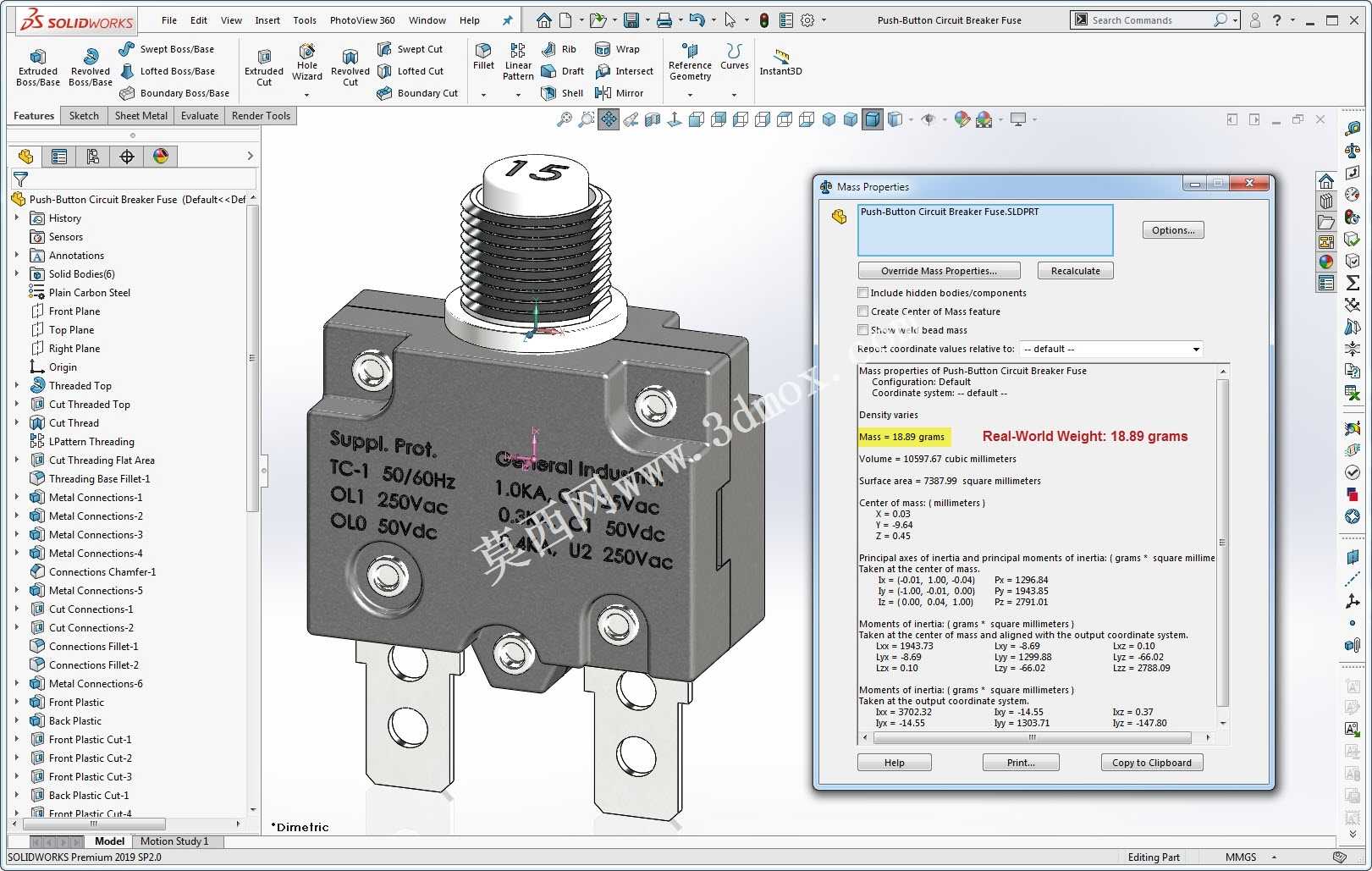Click the Rebuild traffic light icon
Screen dimensions: 1372x871
click(x=764, y=19)
